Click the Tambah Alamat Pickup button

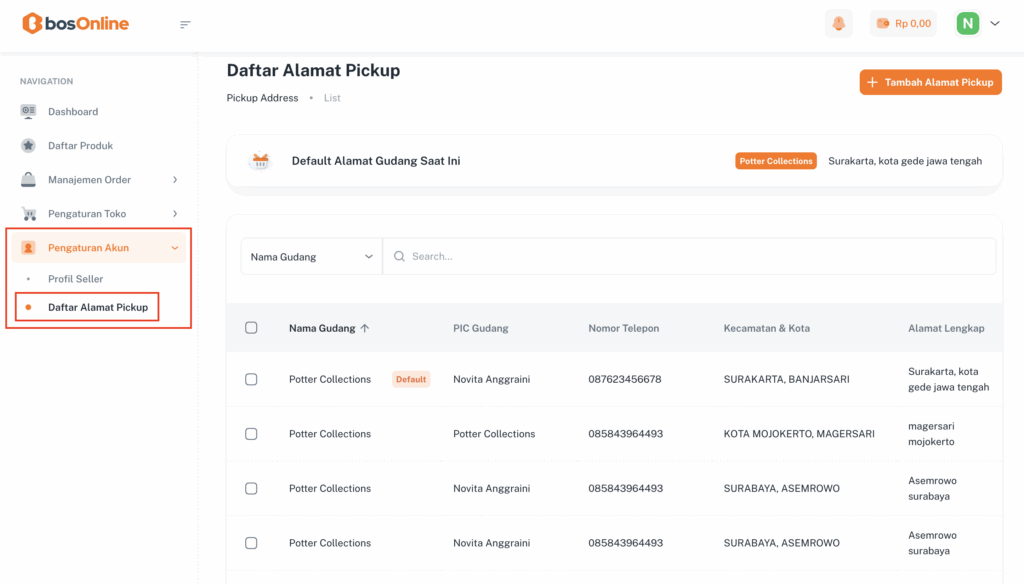pyautogui.click(x=930, y=82)
